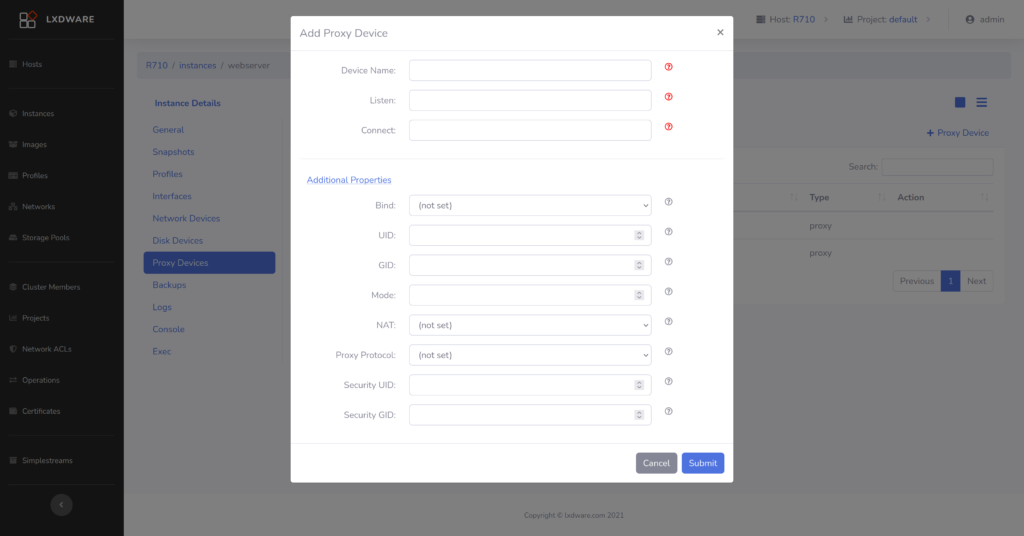Show help for the NAT property
The width and height of the screenshot is (1024, 536).
tap(668, 321)
